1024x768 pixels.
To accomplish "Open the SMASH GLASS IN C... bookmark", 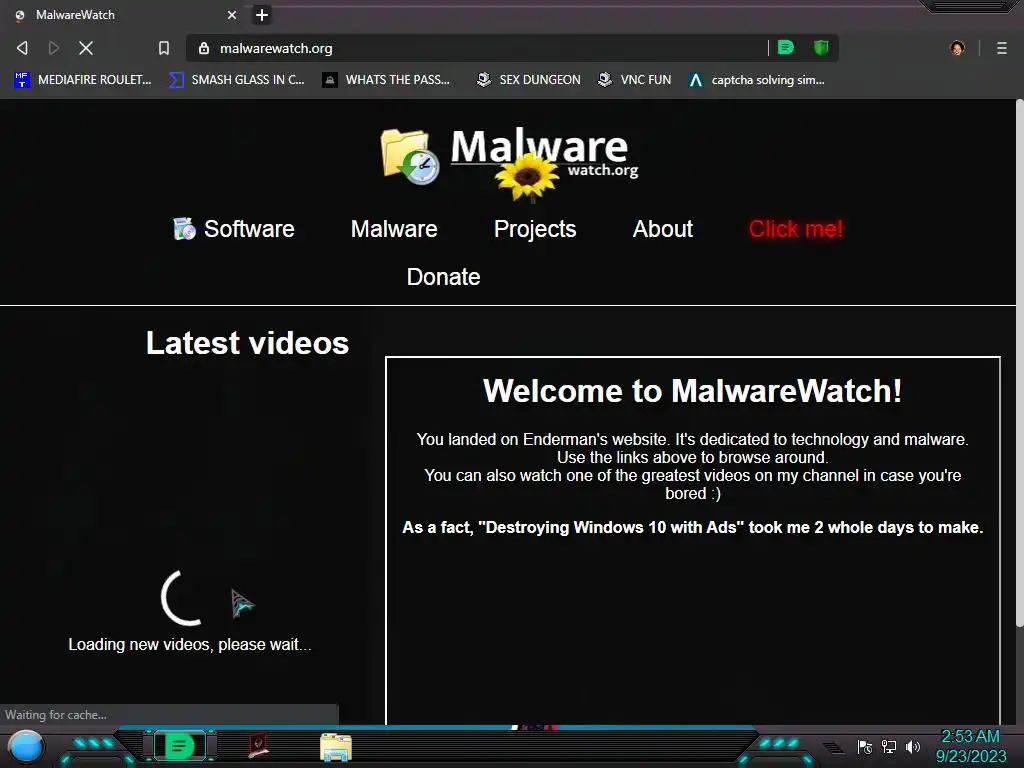I will tap(236, 80).
